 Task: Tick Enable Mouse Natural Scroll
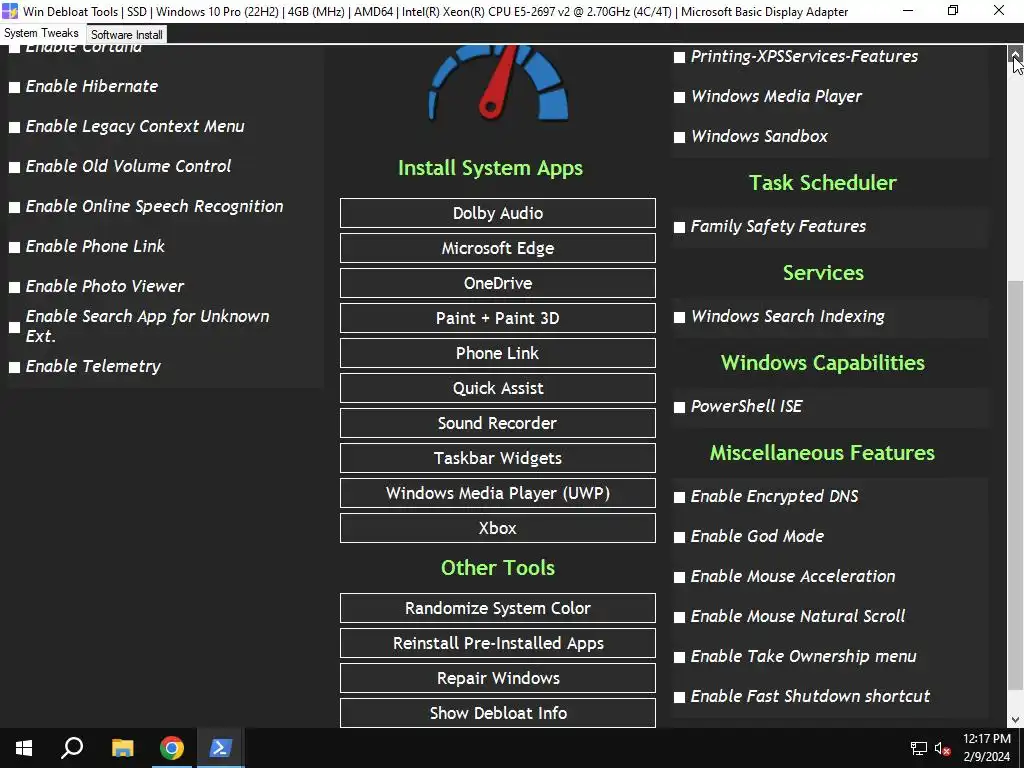[x=679, y=617]
